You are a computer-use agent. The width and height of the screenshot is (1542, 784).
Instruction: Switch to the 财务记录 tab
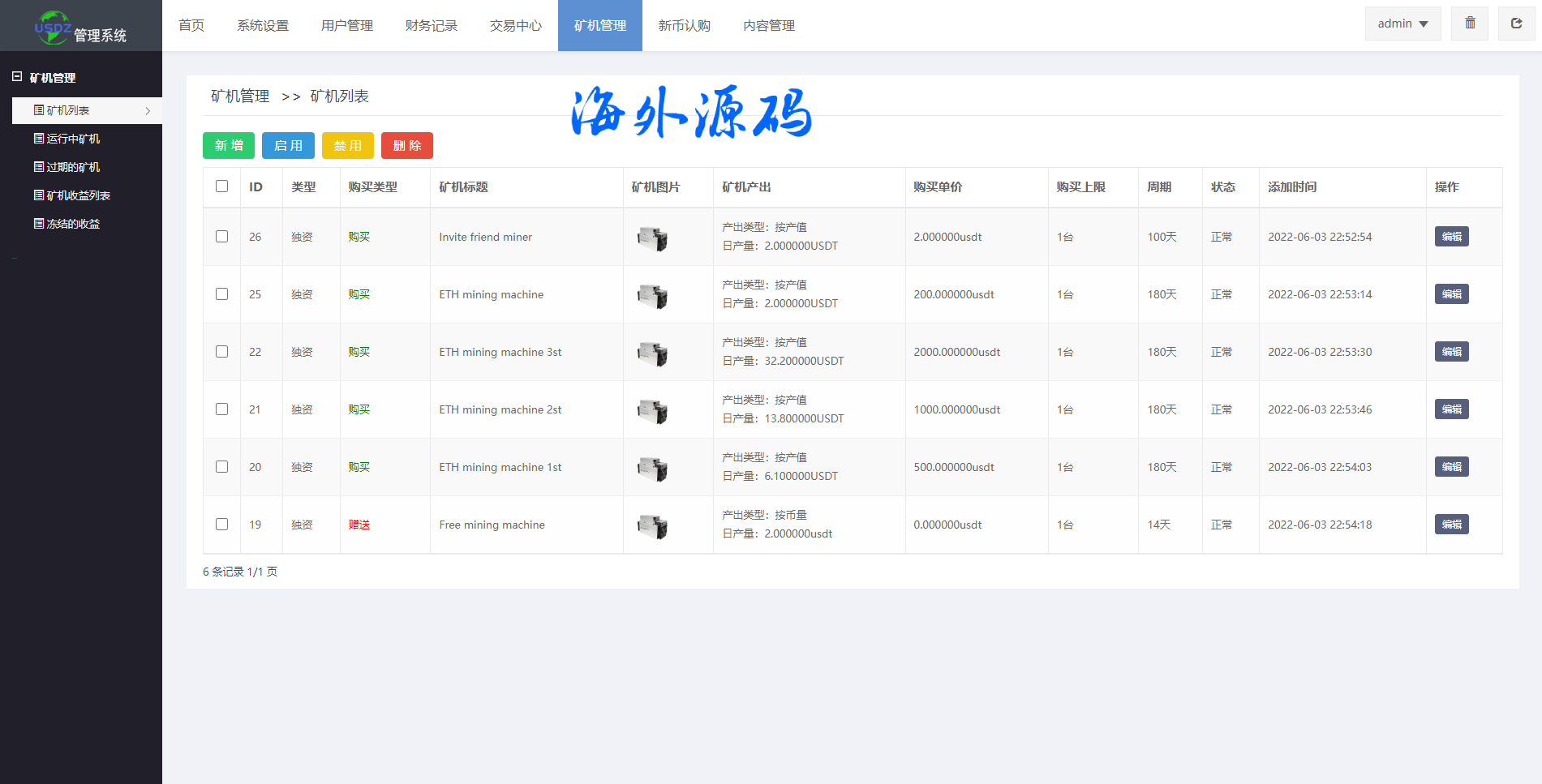pos(431,26)
